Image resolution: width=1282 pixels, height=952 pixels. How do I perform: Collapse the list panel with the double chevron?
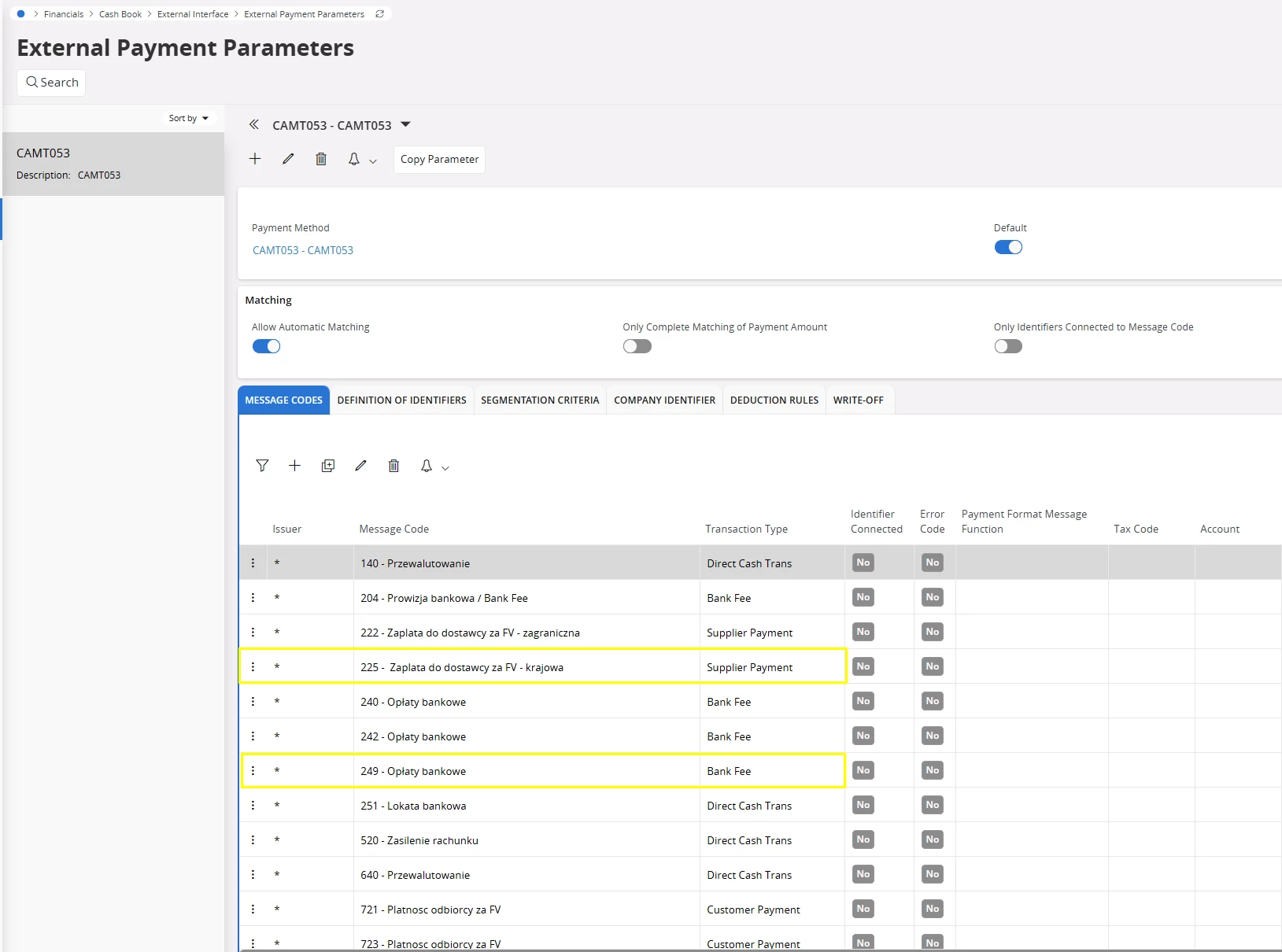coord(254,125)
